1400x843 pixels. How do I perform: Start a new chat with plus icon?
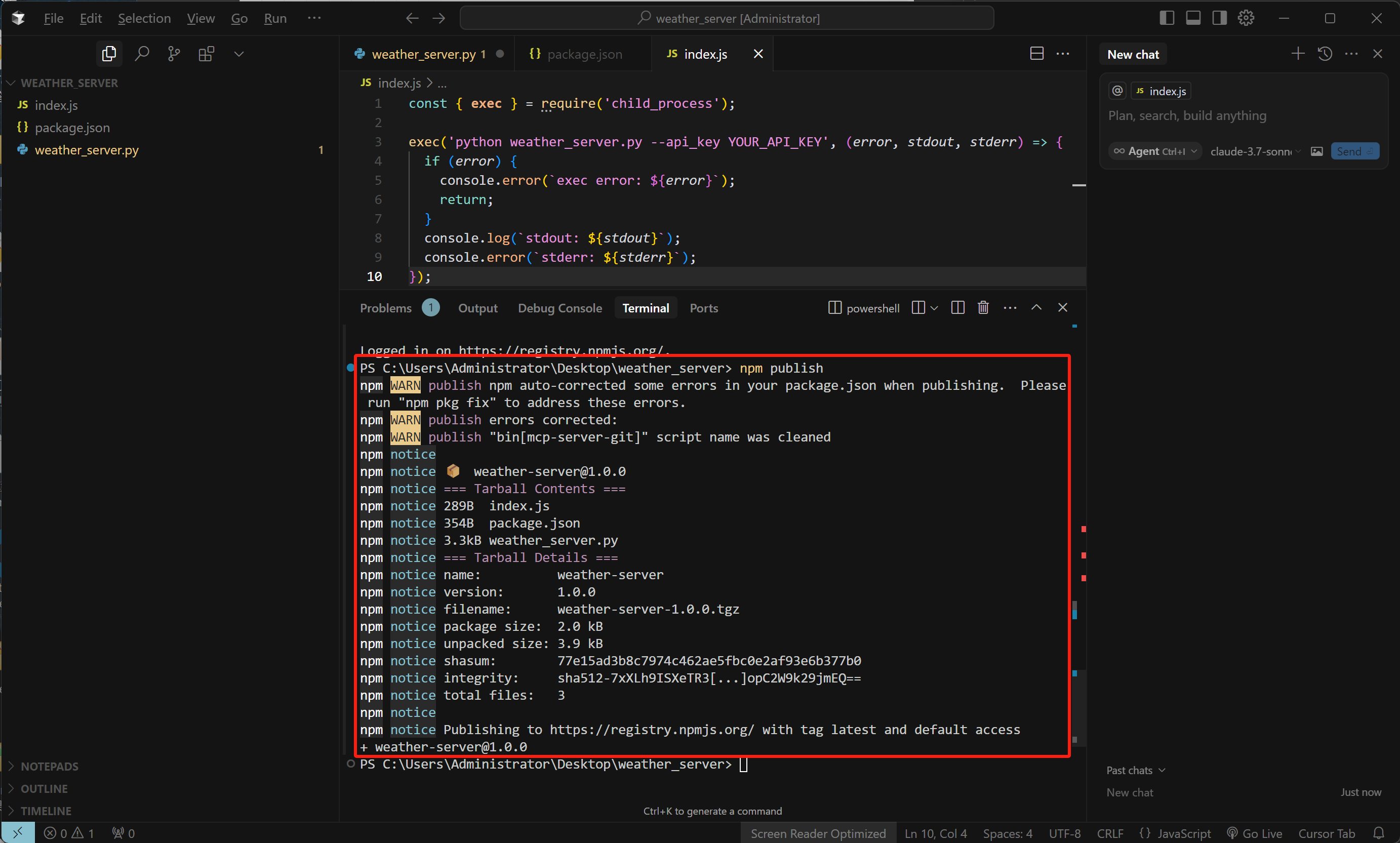(1298, 54)
